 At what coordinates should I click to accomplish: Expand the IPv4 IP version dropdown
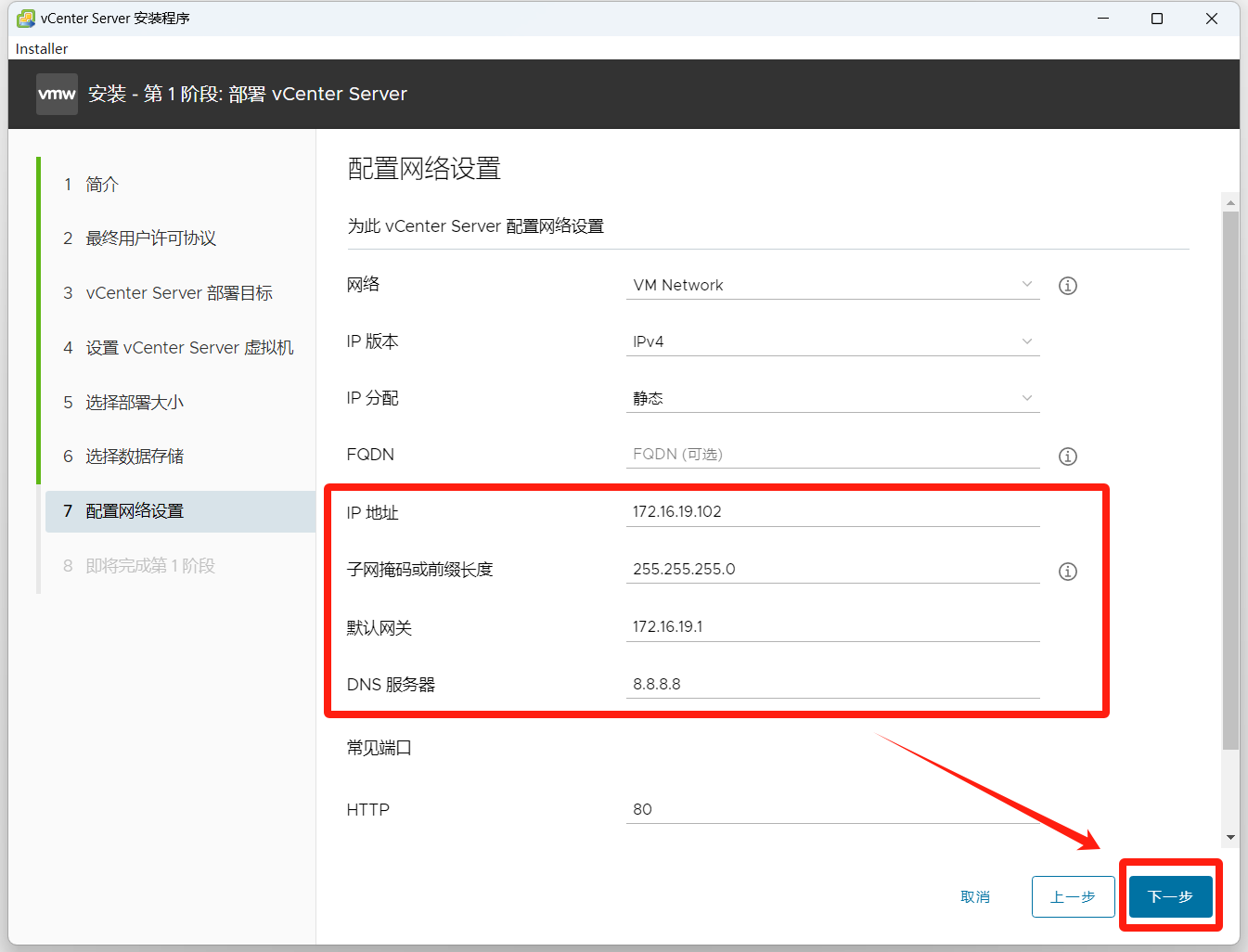(831, 341)
